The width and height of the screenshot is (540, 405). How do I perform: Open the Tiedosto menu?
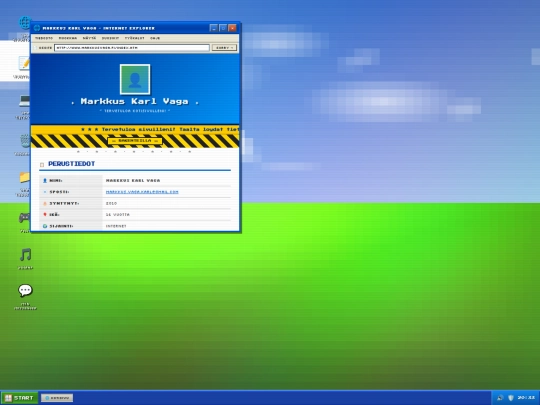coord(44,38)
